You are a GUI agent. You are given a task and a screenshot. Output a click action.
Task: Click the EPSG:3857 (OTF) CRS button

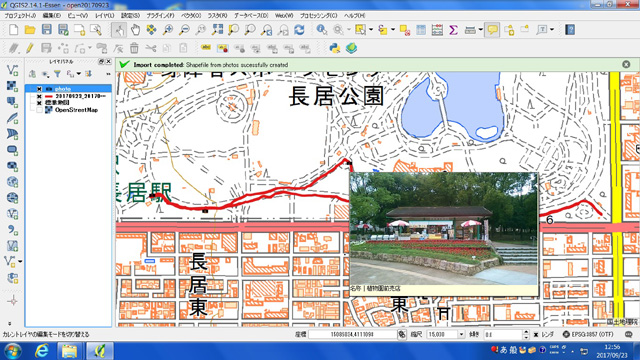click(x=588, y=334)
